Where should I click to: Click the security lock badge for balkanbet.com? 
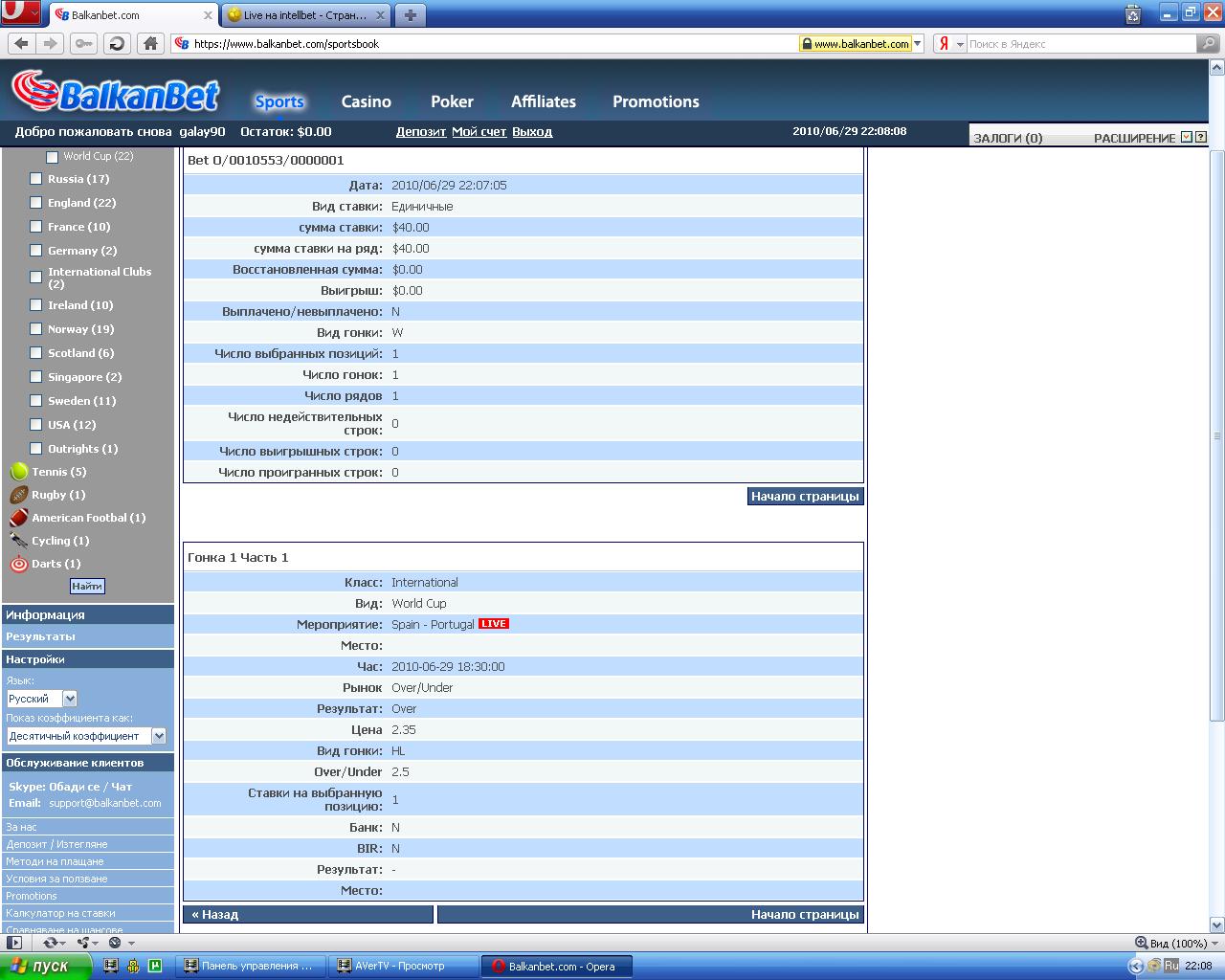856,44
